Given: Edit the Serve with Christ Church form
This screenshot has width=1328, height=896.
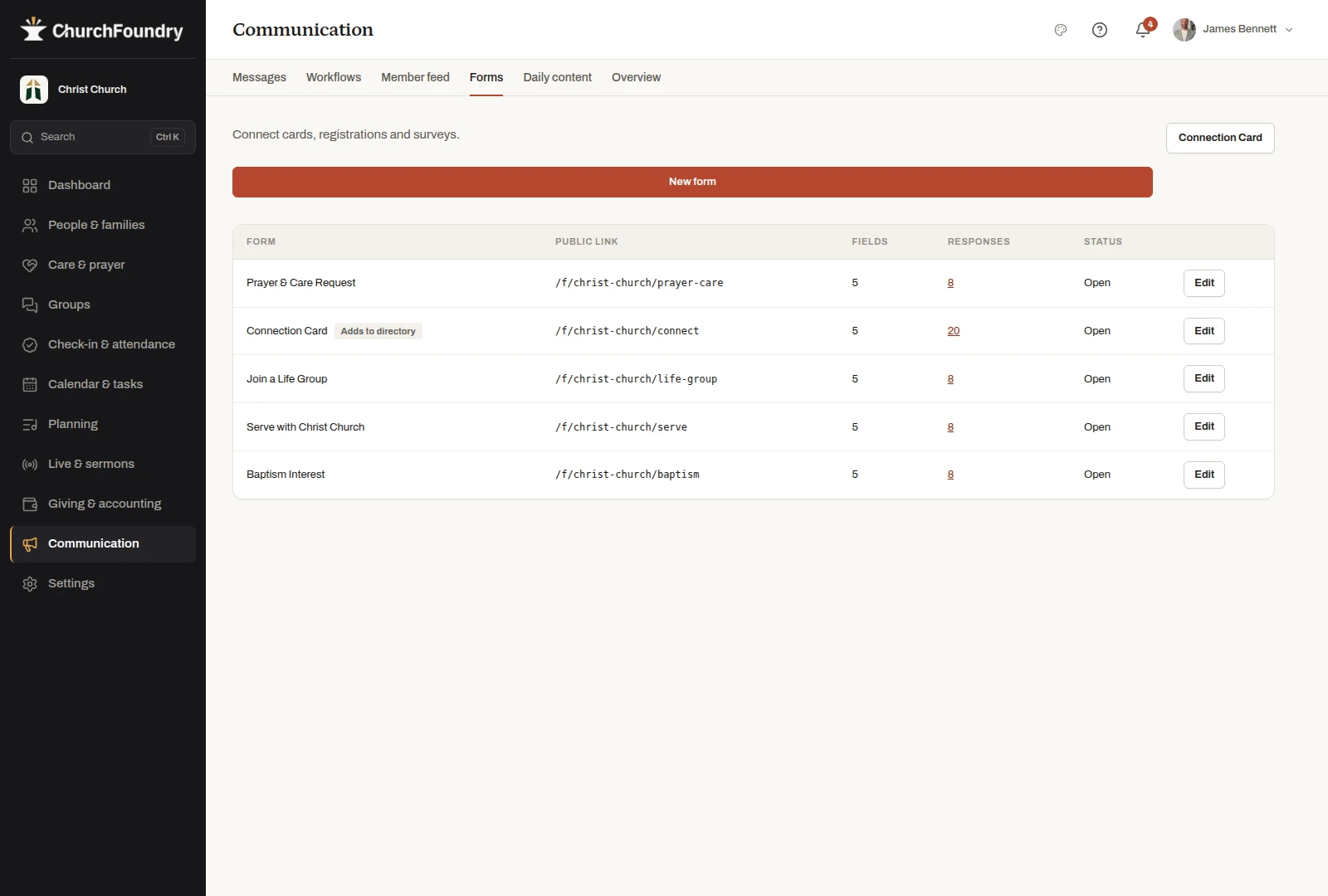Looking at the screenshot, I should coord(1204,426).
